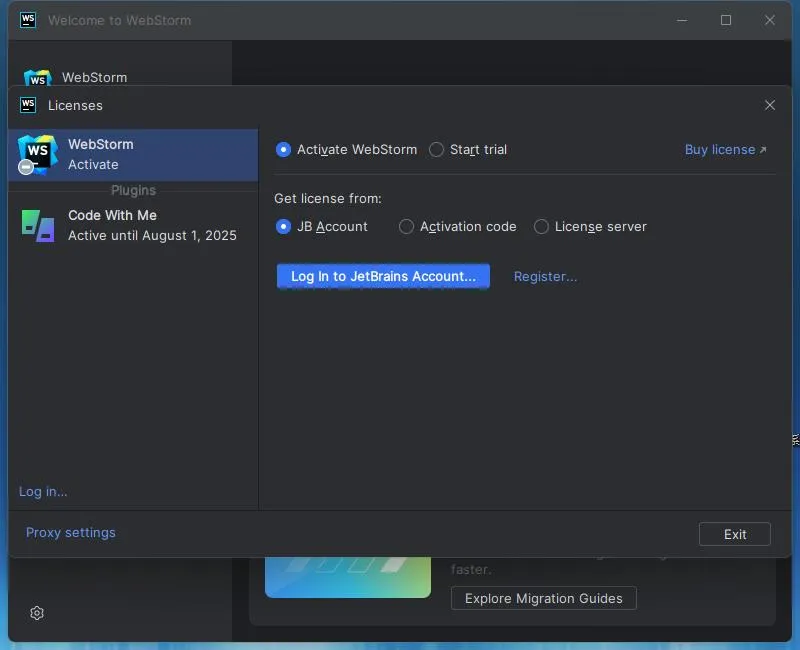Click Explore Migration Guides button
The image size is (800, 650).
point(543,598)
